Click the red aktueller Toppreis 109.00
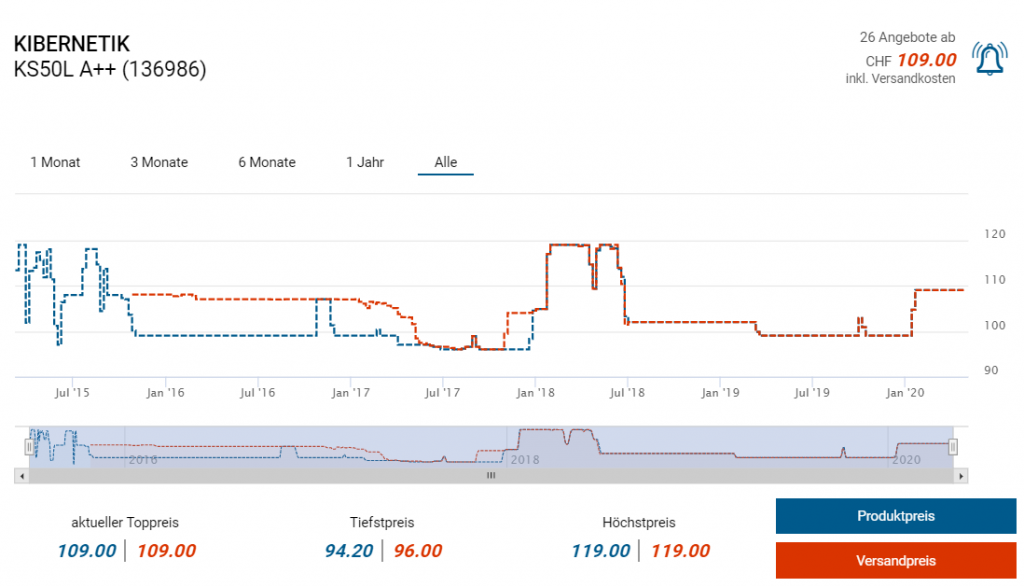The width and height of the screenshot is (1024, 587). 167,551
